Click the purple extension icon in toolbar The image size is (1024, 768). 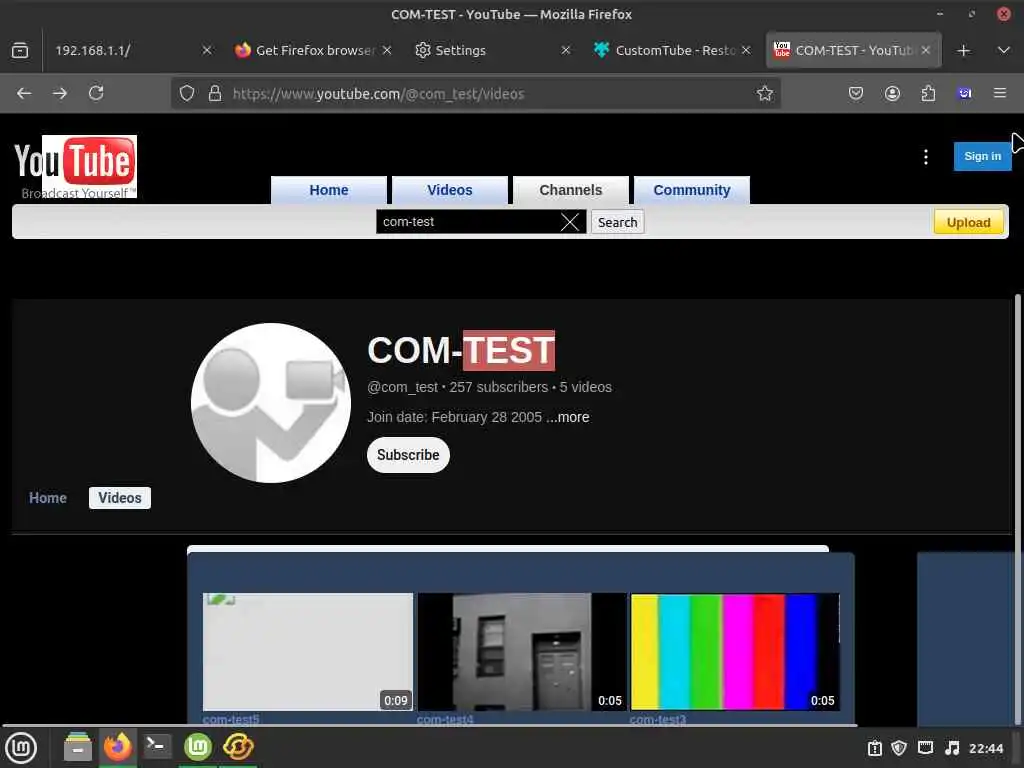pos(965,93)
